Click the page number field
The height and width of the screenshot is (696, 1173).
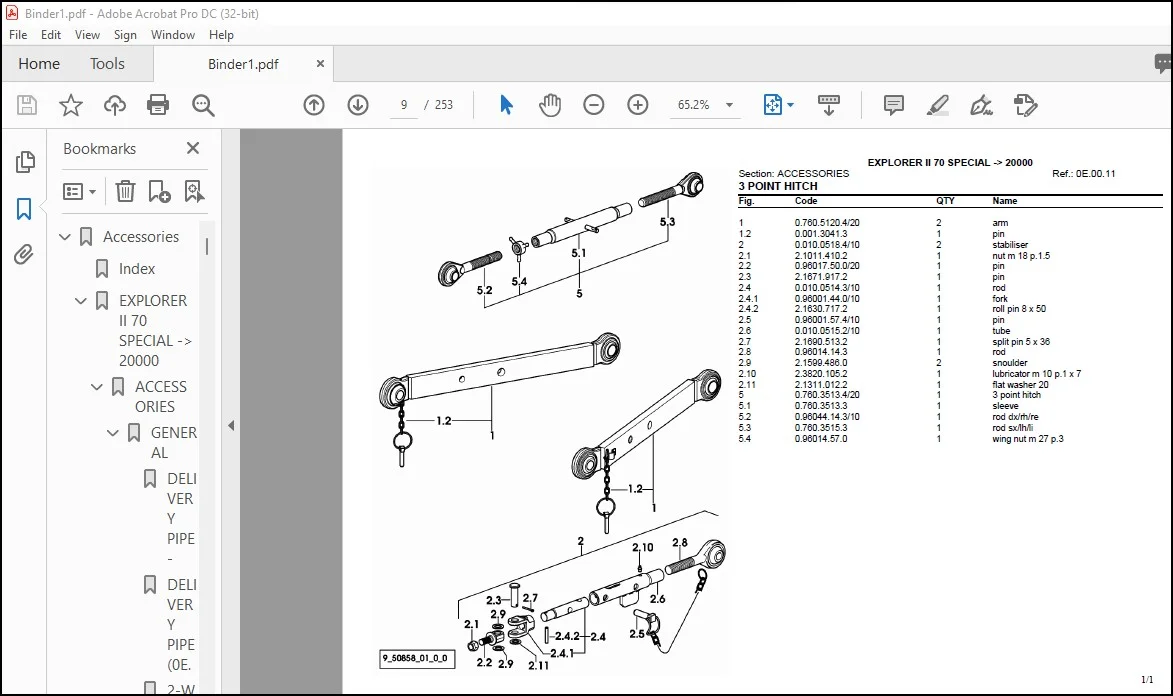404,105
